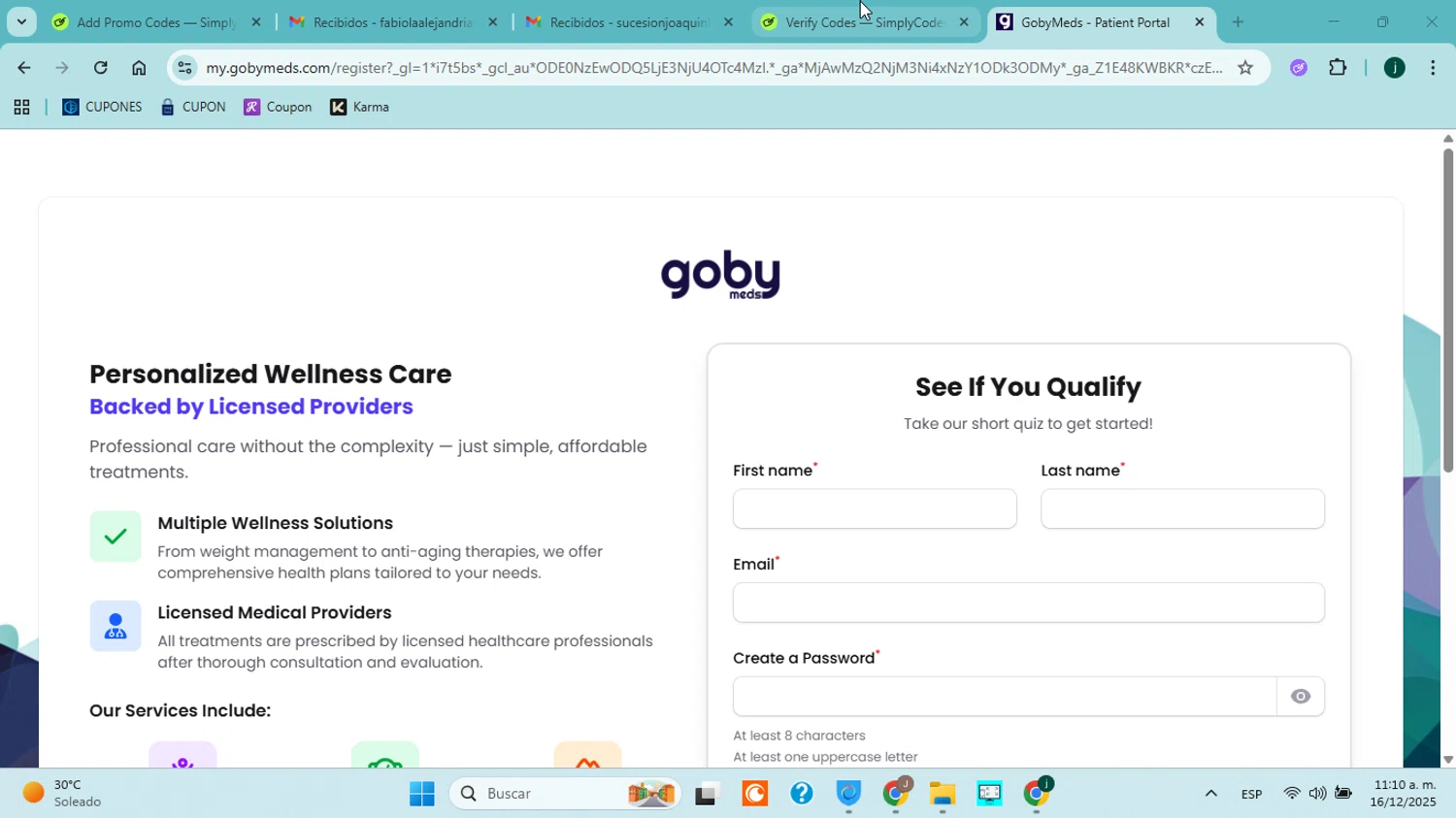Screen dimensions: 1456x818
Task: Click the scrollbar down arrow
Action: (x=1448, y=760)
